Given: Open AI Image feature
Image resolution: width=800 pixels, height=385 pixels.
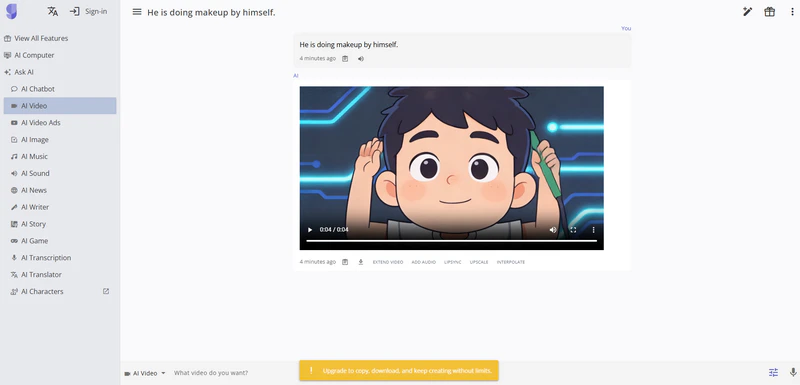Looking at the screenshot, I should click(x=60, y=139).
